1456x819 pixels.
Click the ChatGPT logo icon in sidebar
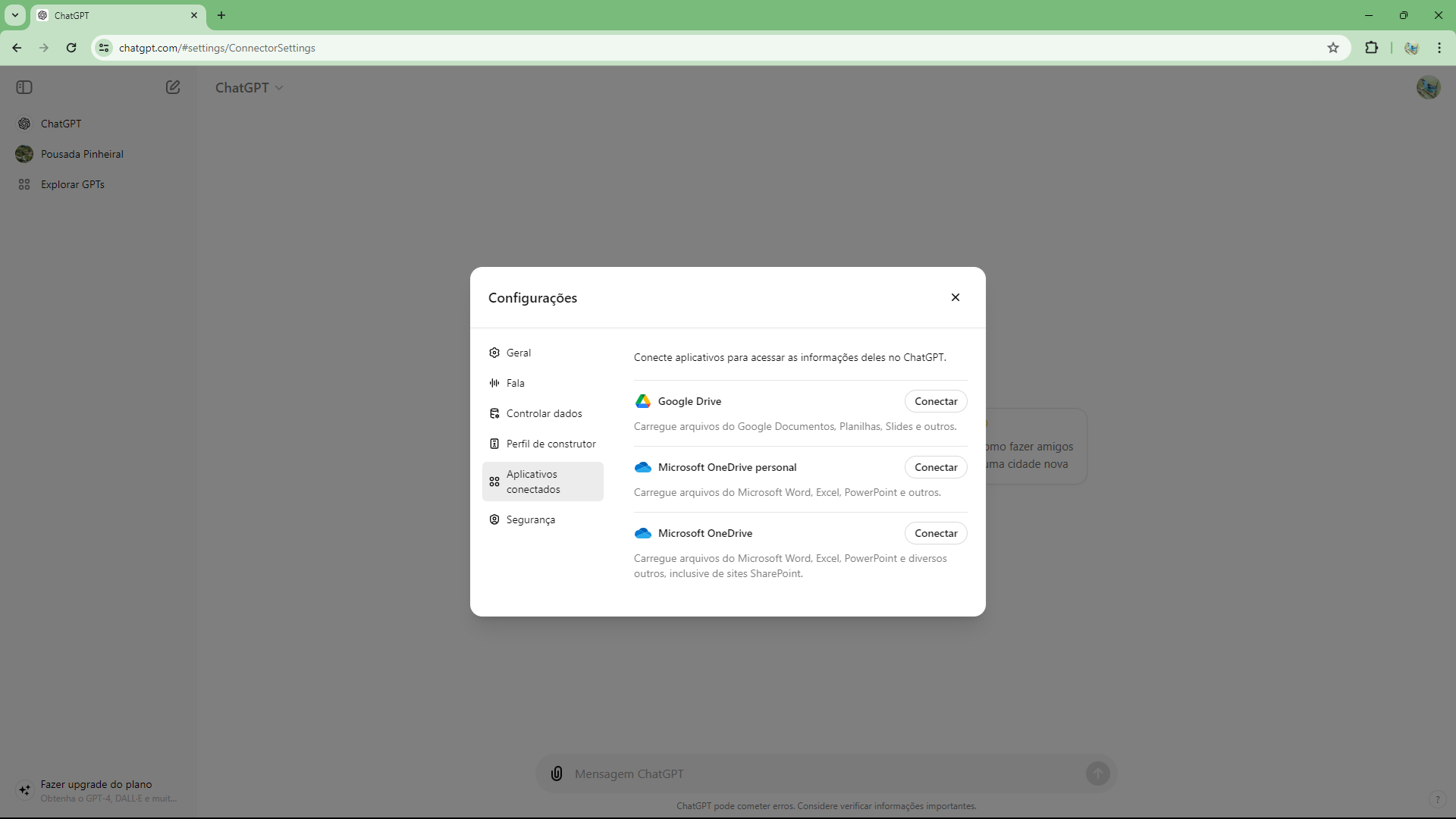(x=24, y=124)
